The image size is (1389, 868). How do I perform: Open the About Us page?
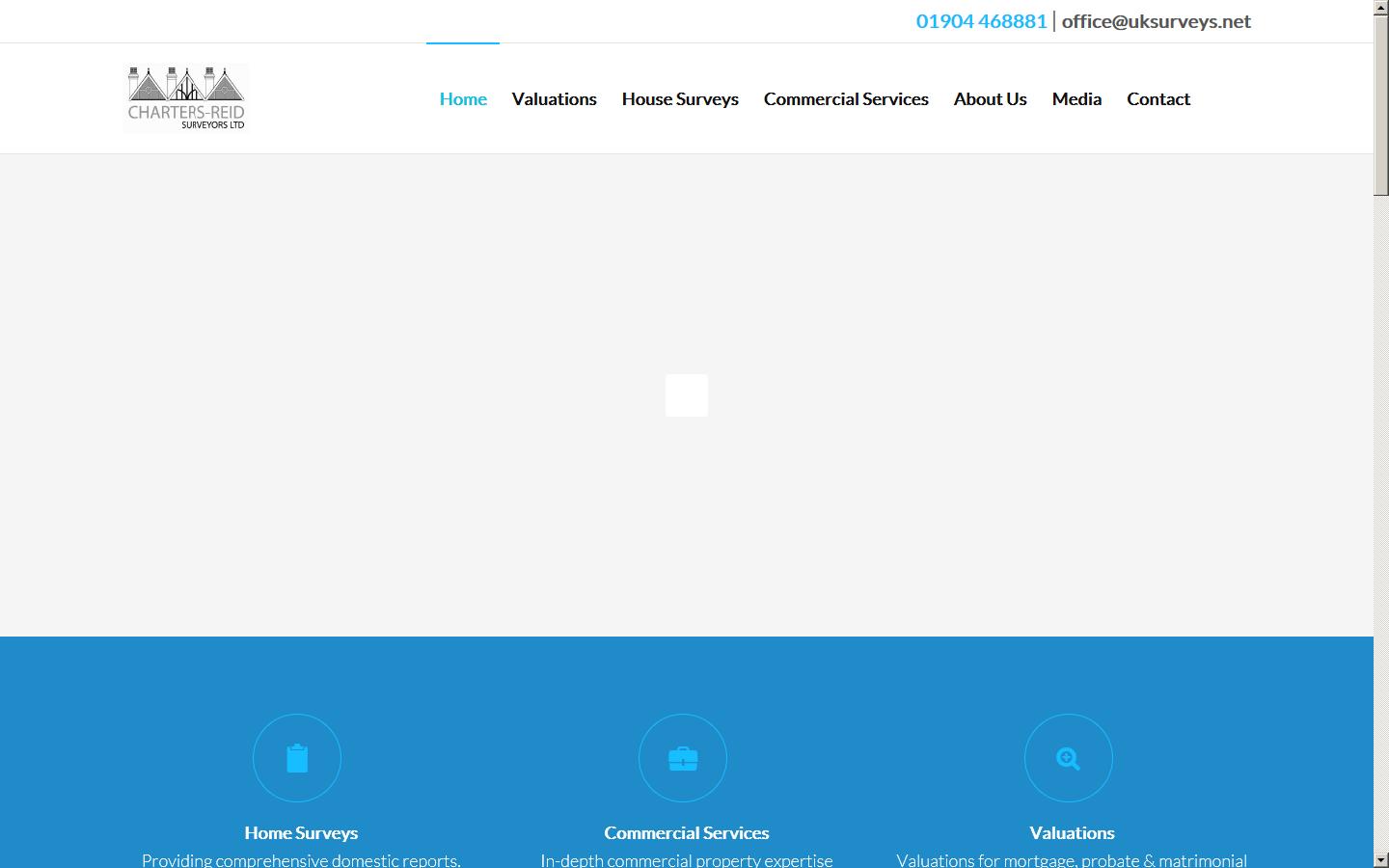990,98
